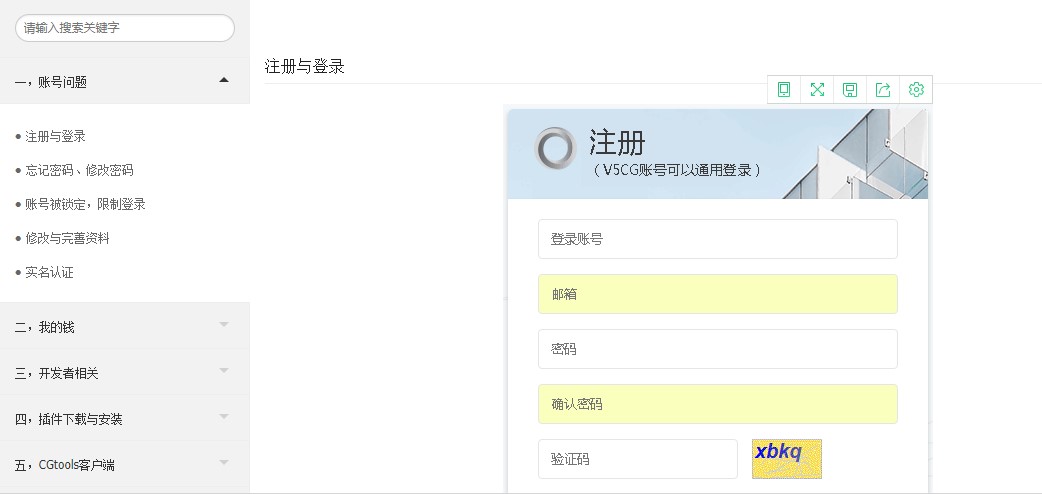Focus the 验证码 captcha input
This screenshot has height=494, width=1042.
coord(637,459)
